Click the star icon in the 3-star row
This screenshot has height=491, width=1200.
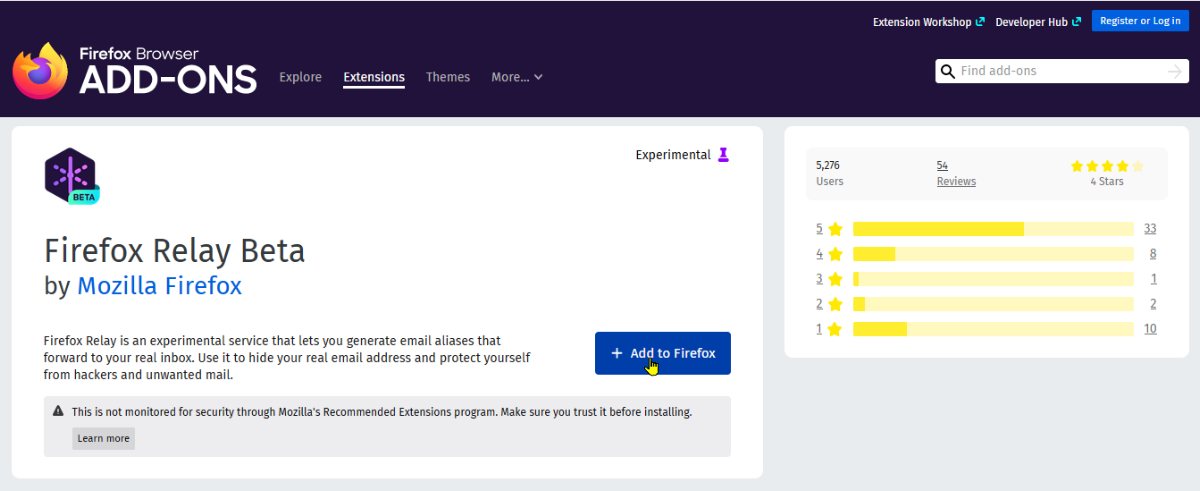click(835, 279)
